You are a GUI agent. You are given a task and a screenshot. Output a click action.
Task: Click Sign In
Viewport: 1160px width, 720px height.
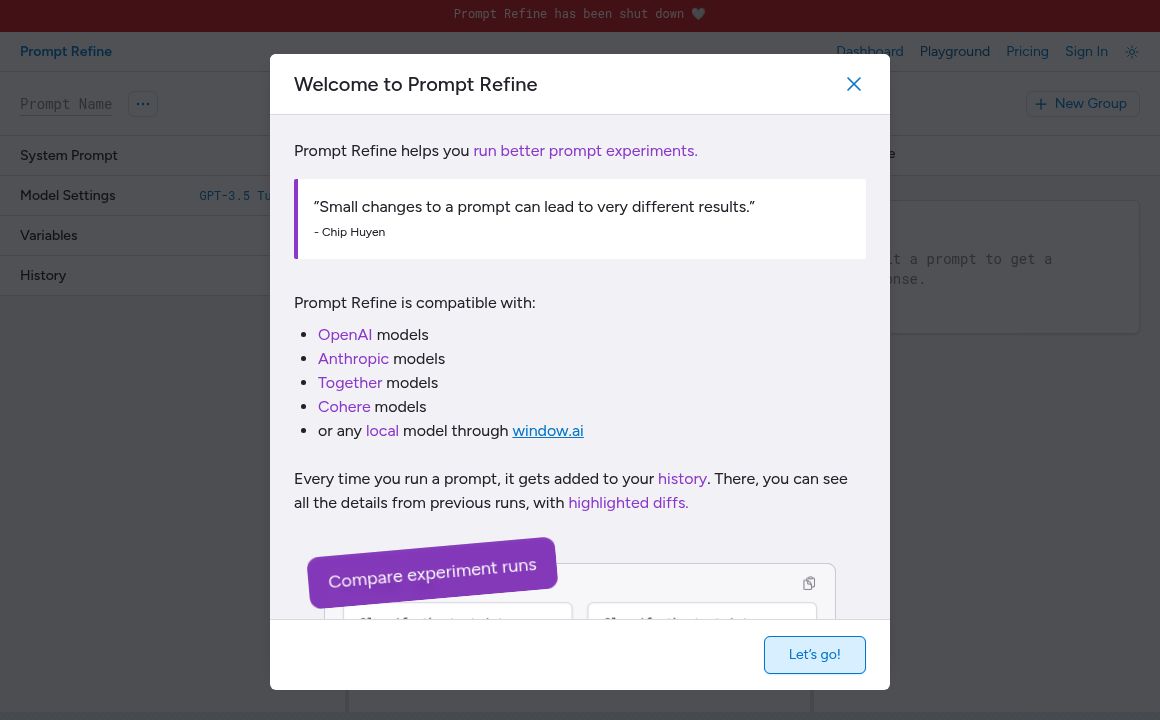point(1086,51)
